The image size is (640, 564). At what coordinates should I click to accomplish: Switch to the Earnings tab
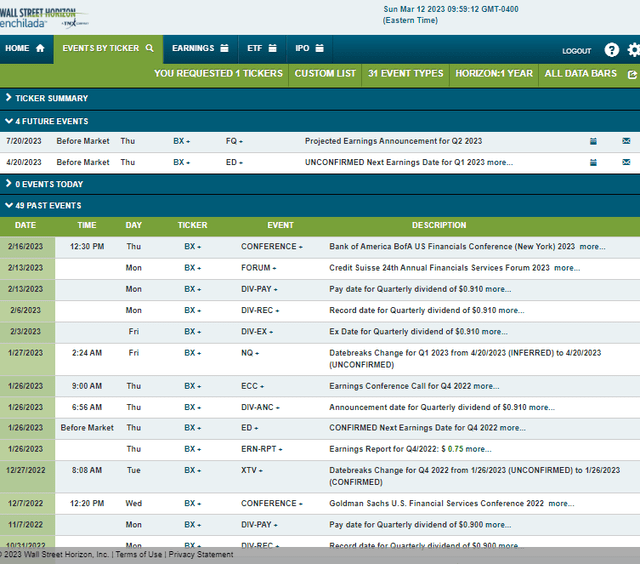pos(200,47)
